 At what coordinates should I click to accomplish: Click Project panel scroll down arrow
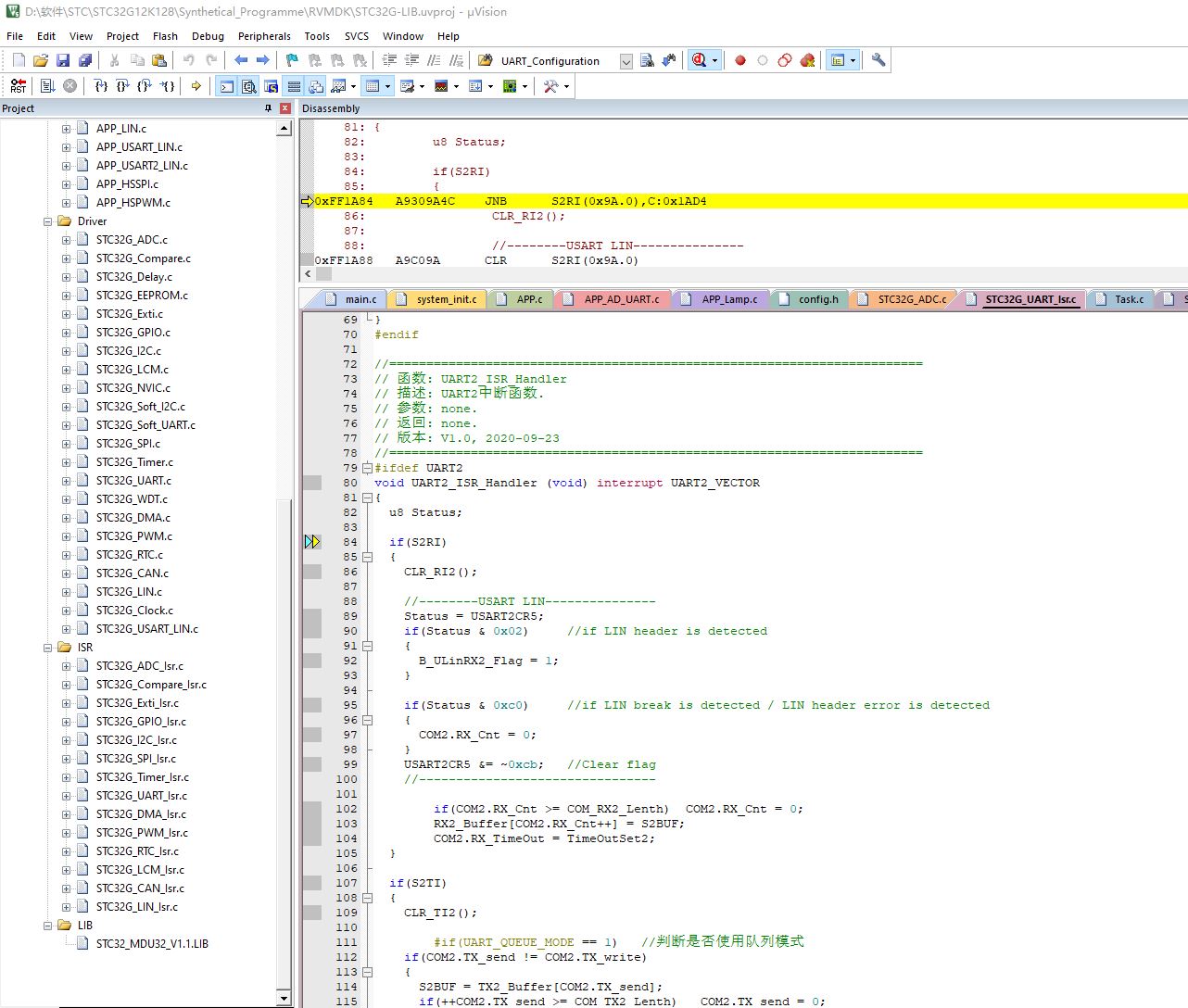pyautogui.click(x=284, y=998)
